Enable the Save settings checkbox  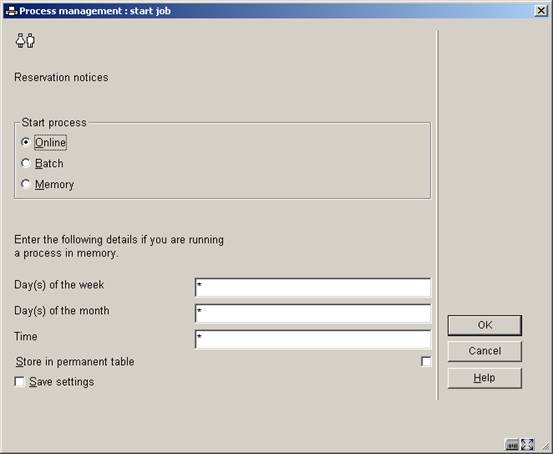pos(19,382)
